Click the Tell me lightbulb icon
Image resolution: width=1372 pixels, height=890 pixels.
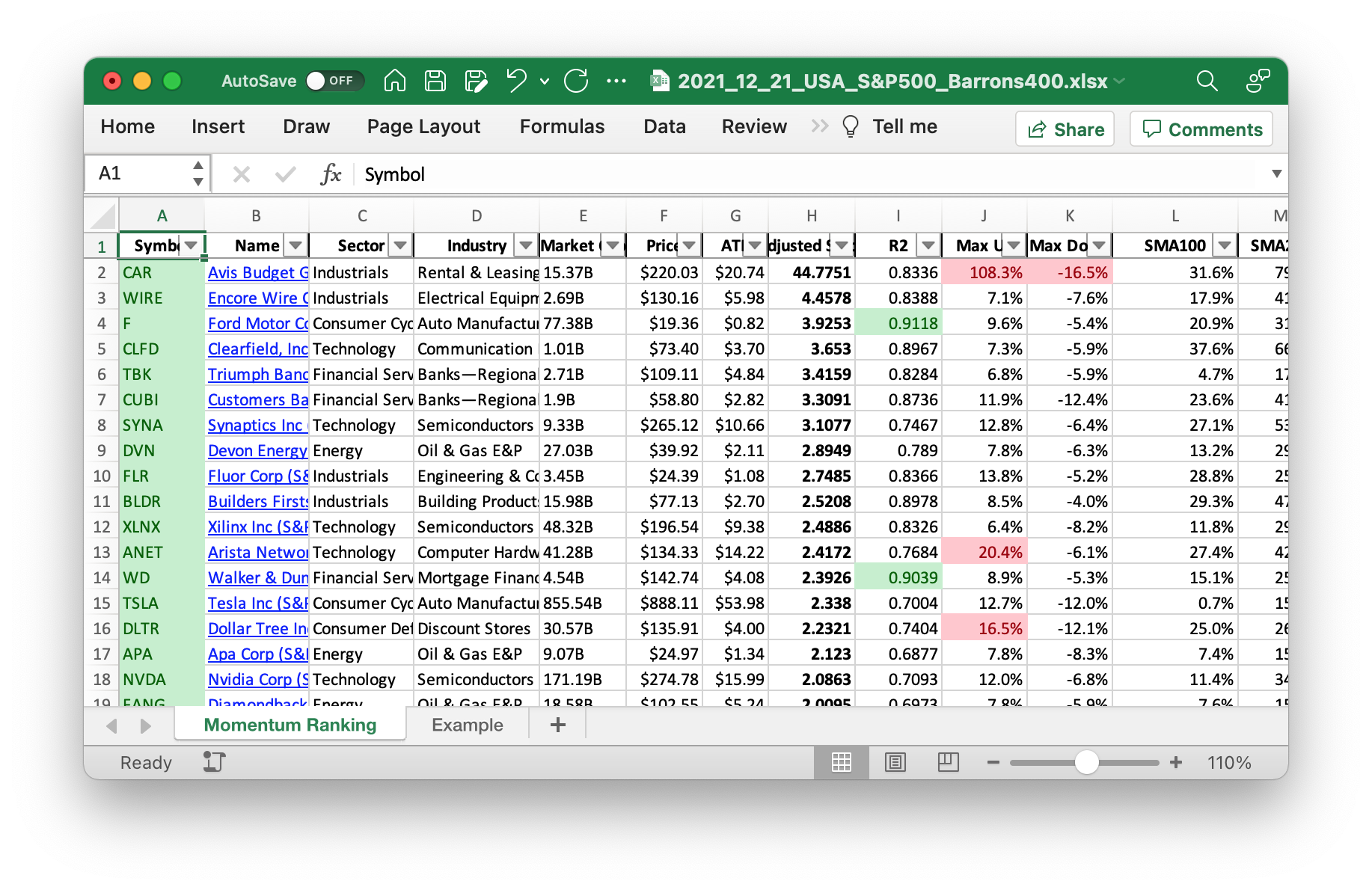851,126
